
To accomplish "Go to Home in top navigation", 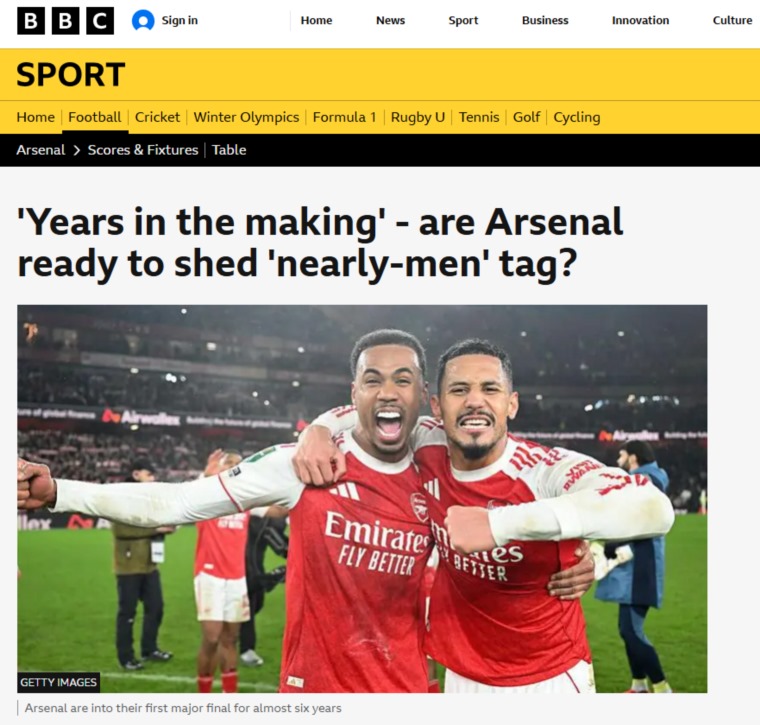I will [x=316, y=20].
